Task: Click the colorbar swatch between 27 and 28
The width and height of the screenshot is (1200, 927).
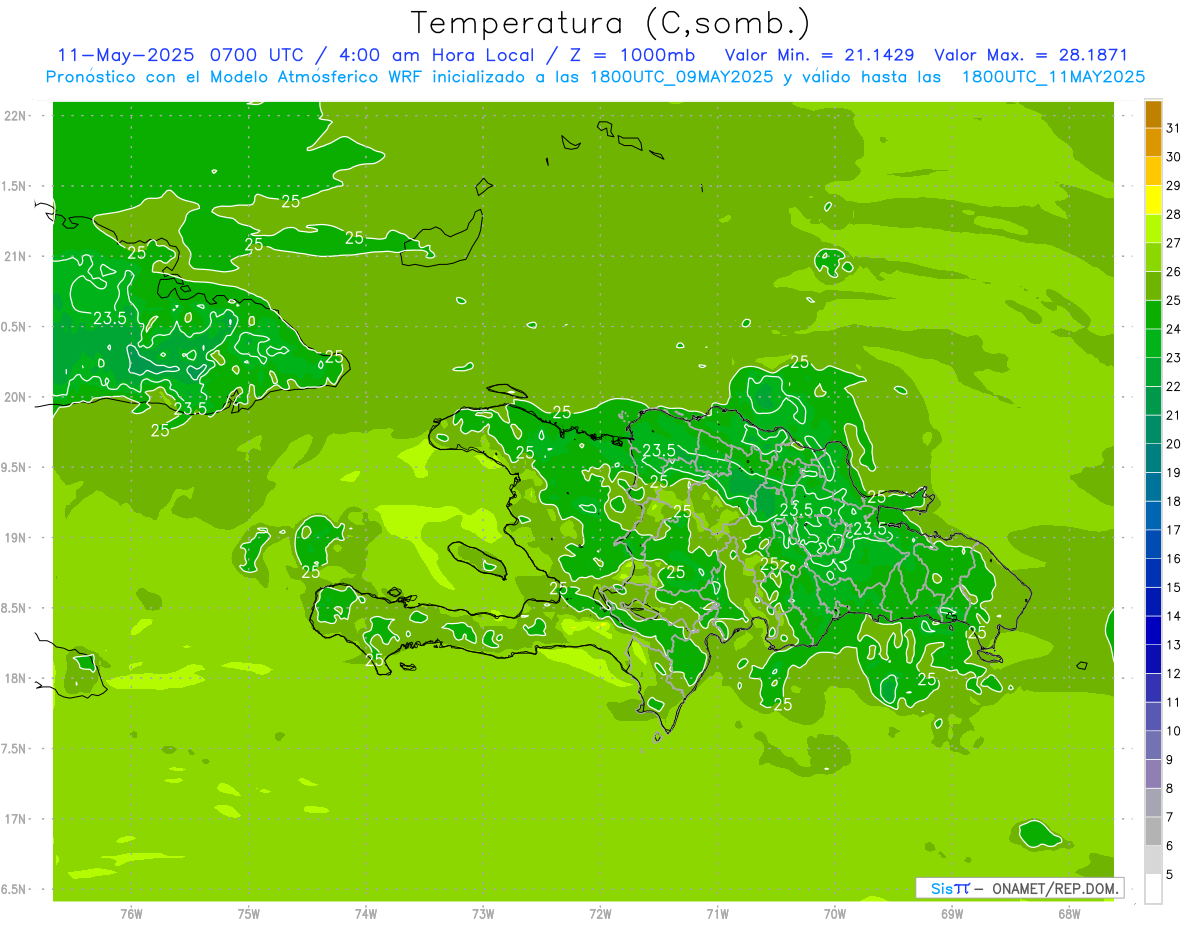Action: tap(1153, 228)
